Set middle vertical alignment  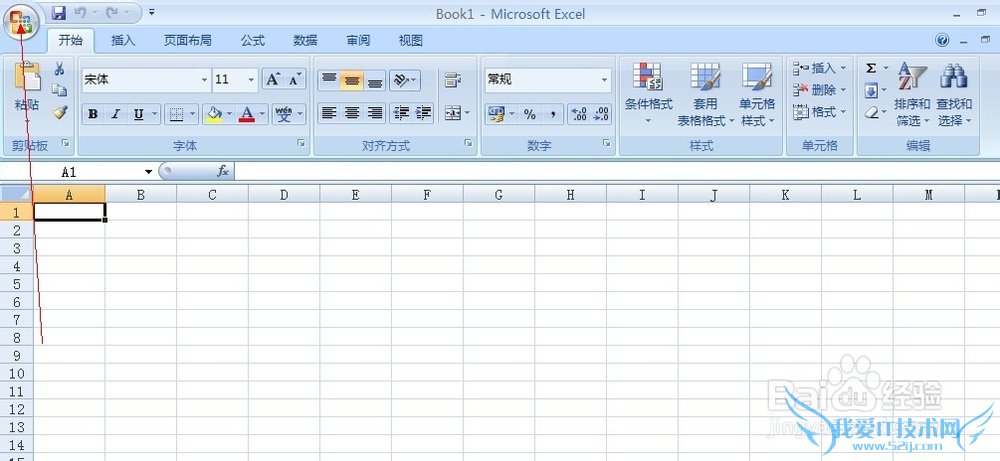[x=351, y=80]
